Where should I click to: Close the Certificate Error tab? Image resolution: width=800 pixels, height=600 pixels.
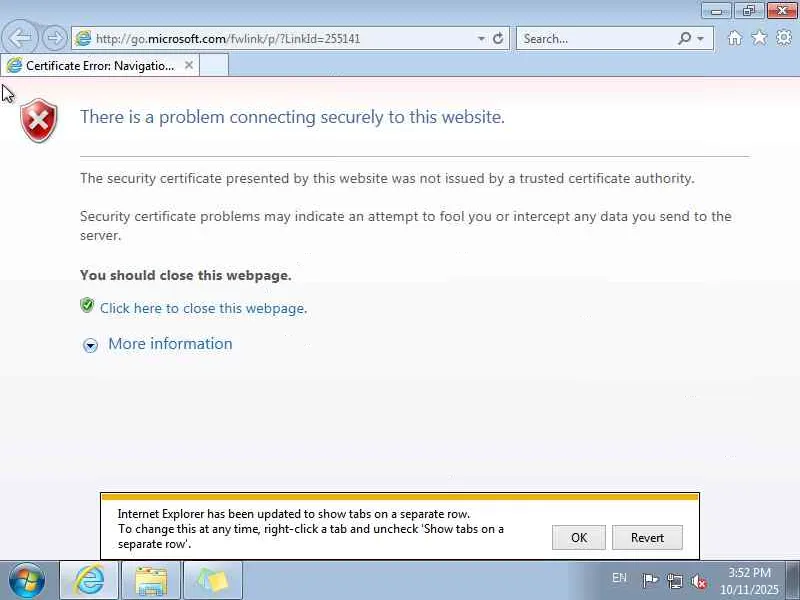(188, 65)
